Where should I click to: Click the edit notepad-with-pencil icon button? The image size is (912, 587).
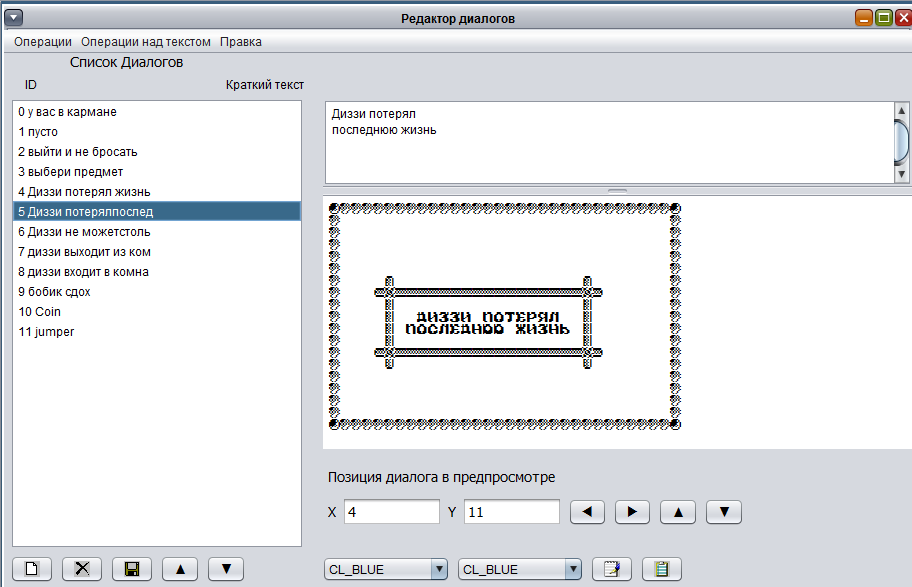point(612,568)
